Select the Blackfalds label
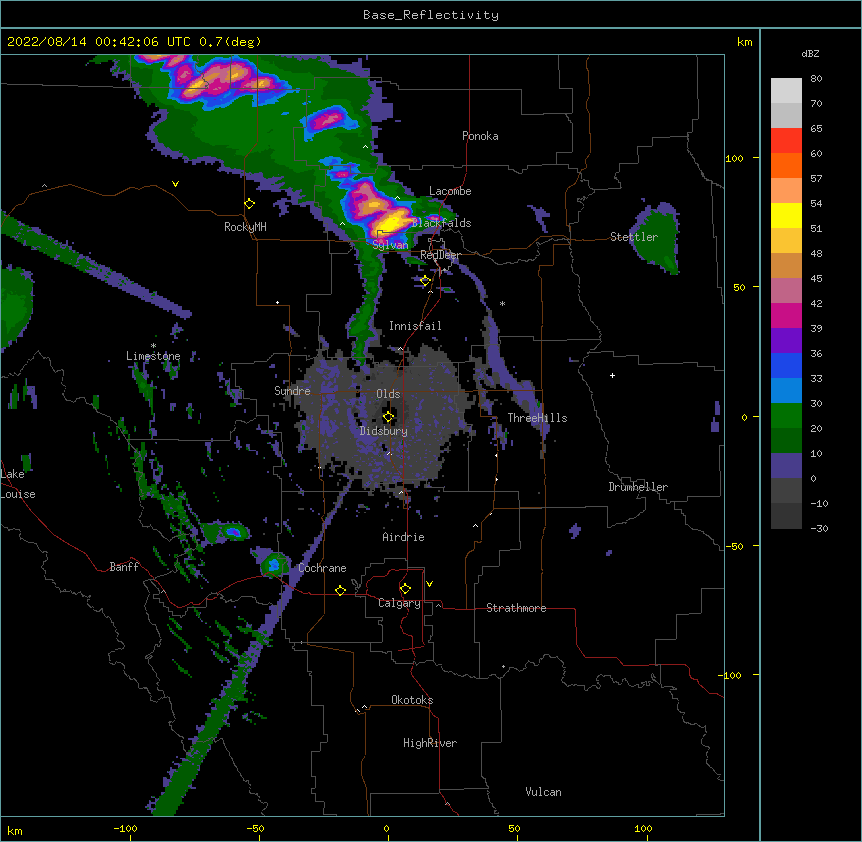This screenshot has width=862, height=842. [x=441, y=223]
